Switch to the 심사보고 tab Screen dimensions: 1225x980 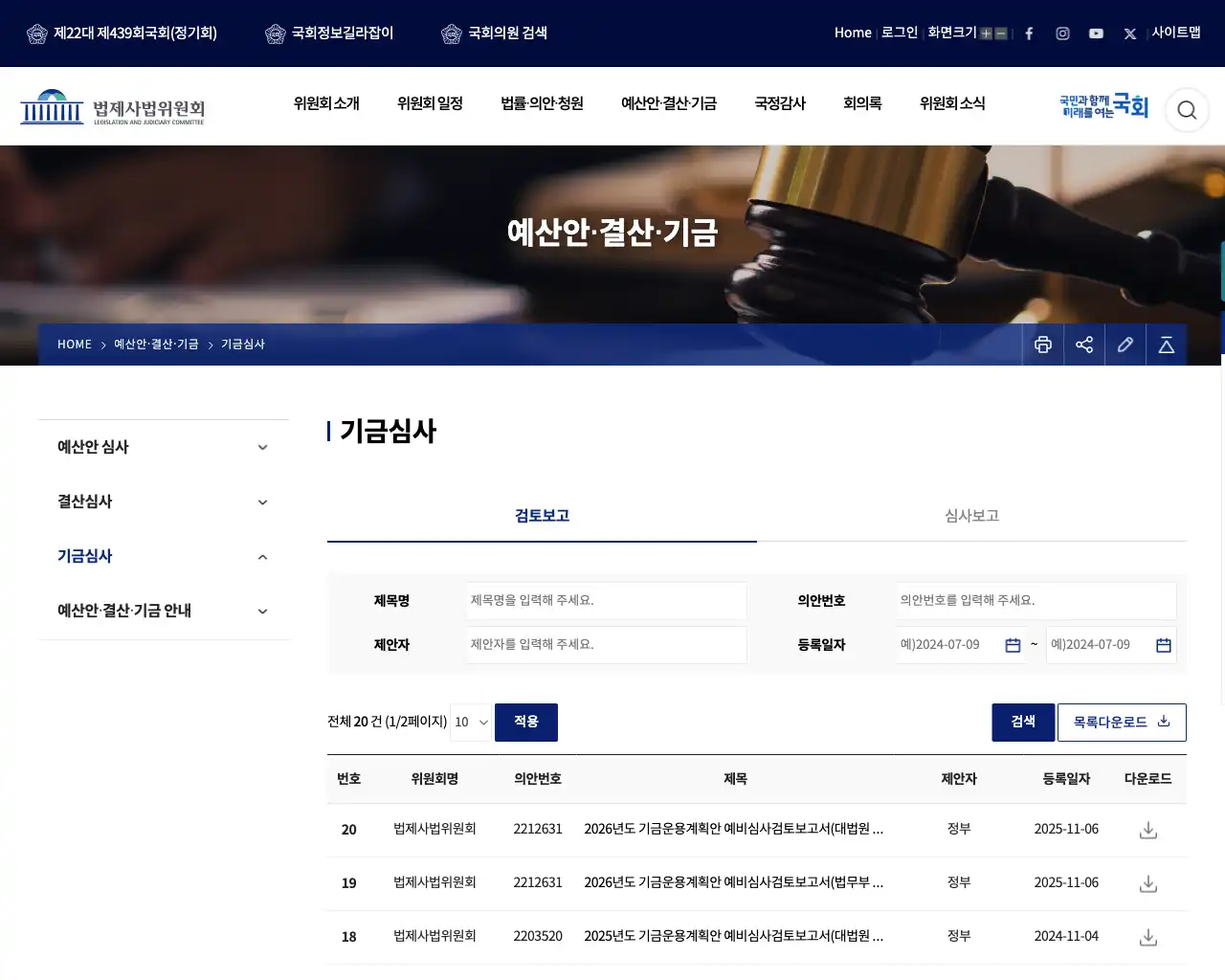(x=971, y=516)
